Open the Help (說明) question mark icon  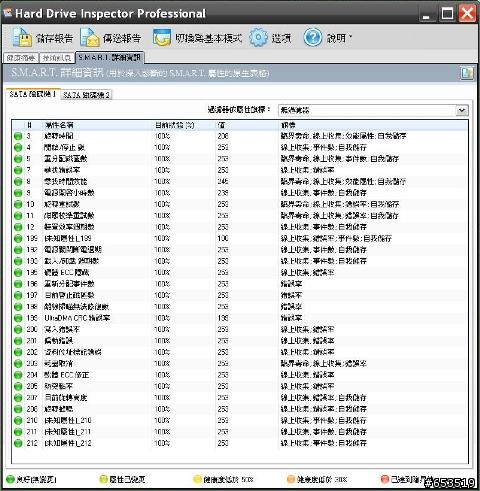[313, 37]
